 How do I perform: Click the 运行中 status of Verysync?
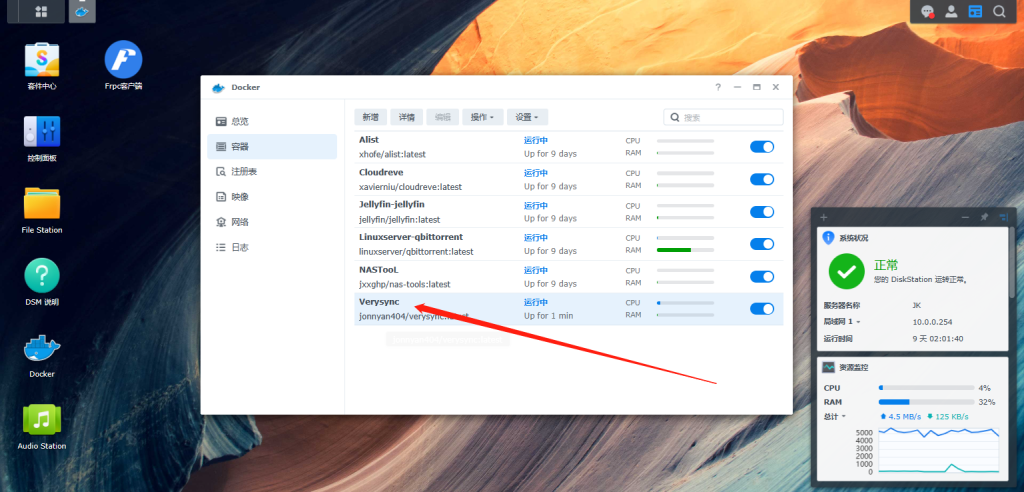536,303
